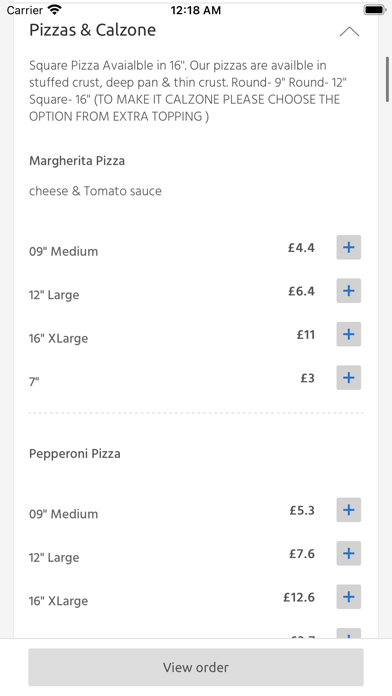The height and width of the screenshot is (696, 392).
Task: Select the Margherita Pizza title
Action: [x=77, y=161]
